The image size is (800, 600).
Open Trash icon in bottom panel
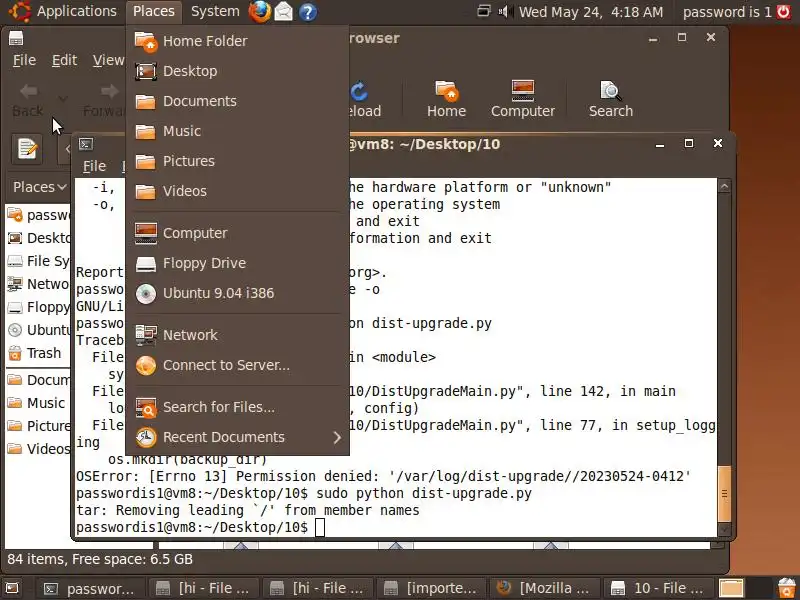tap(787, 588)
